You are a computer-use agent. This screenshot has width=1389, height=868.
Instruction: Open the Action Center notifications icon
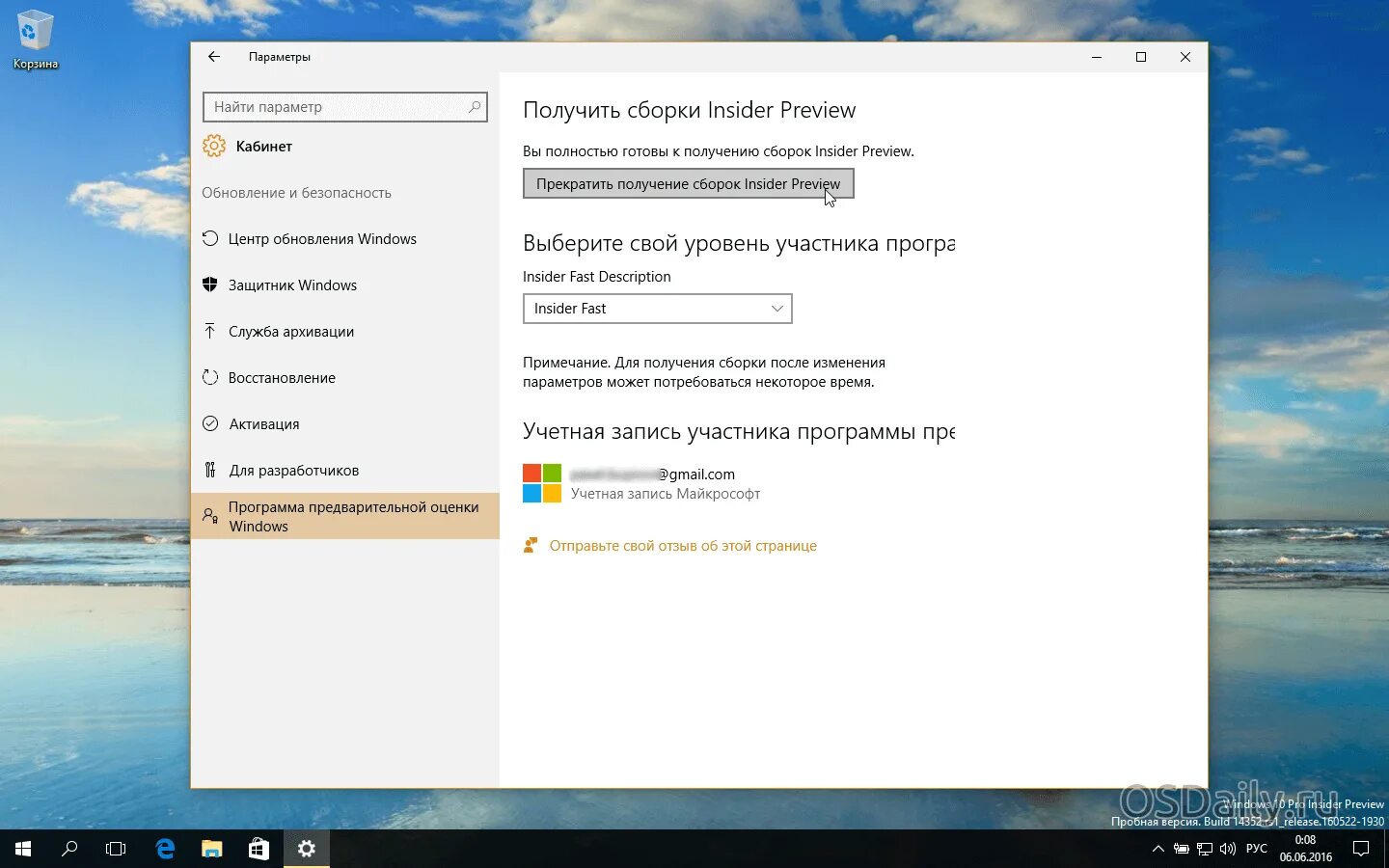coord(1361,849)
